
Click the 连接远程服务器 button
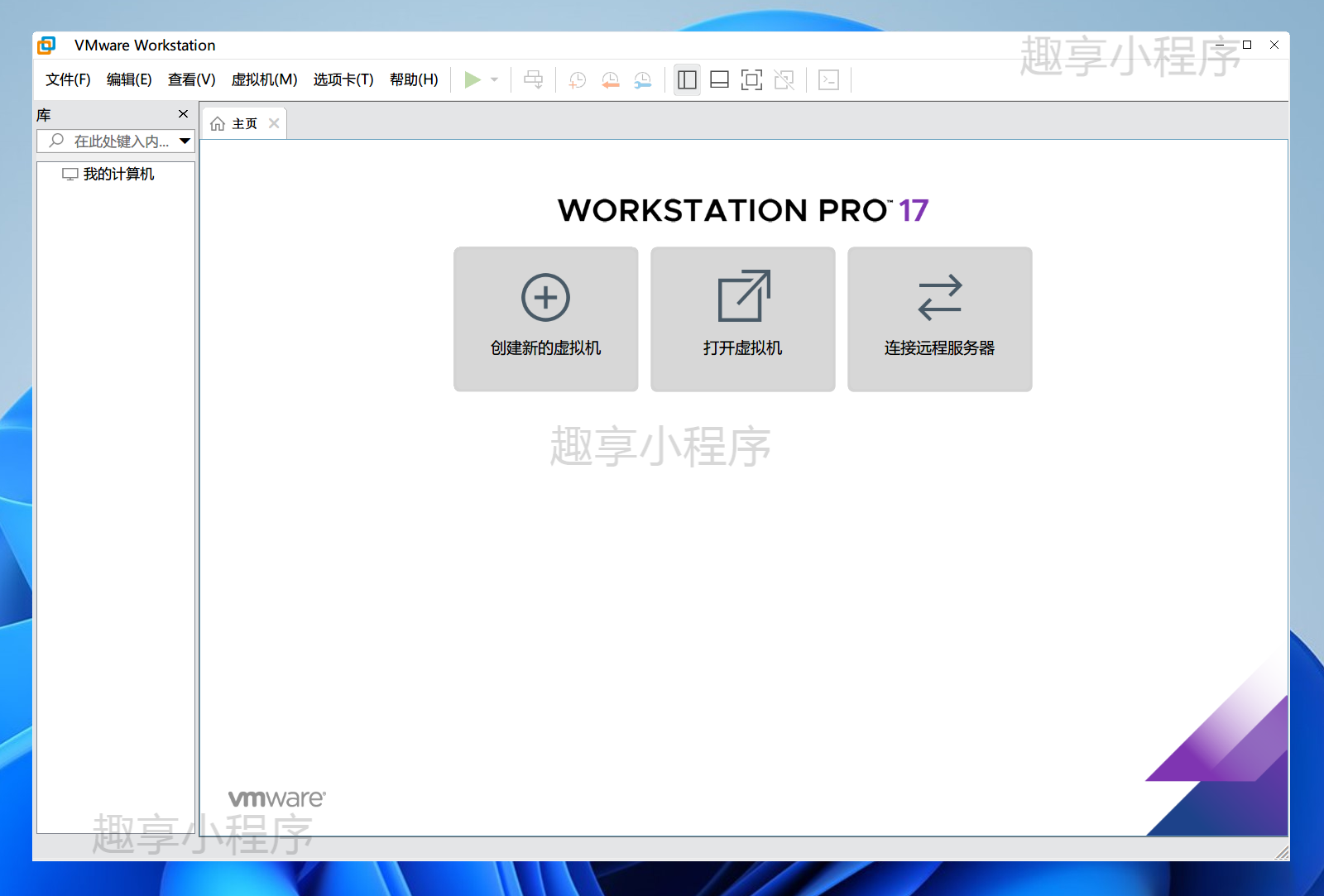(940, 319)
